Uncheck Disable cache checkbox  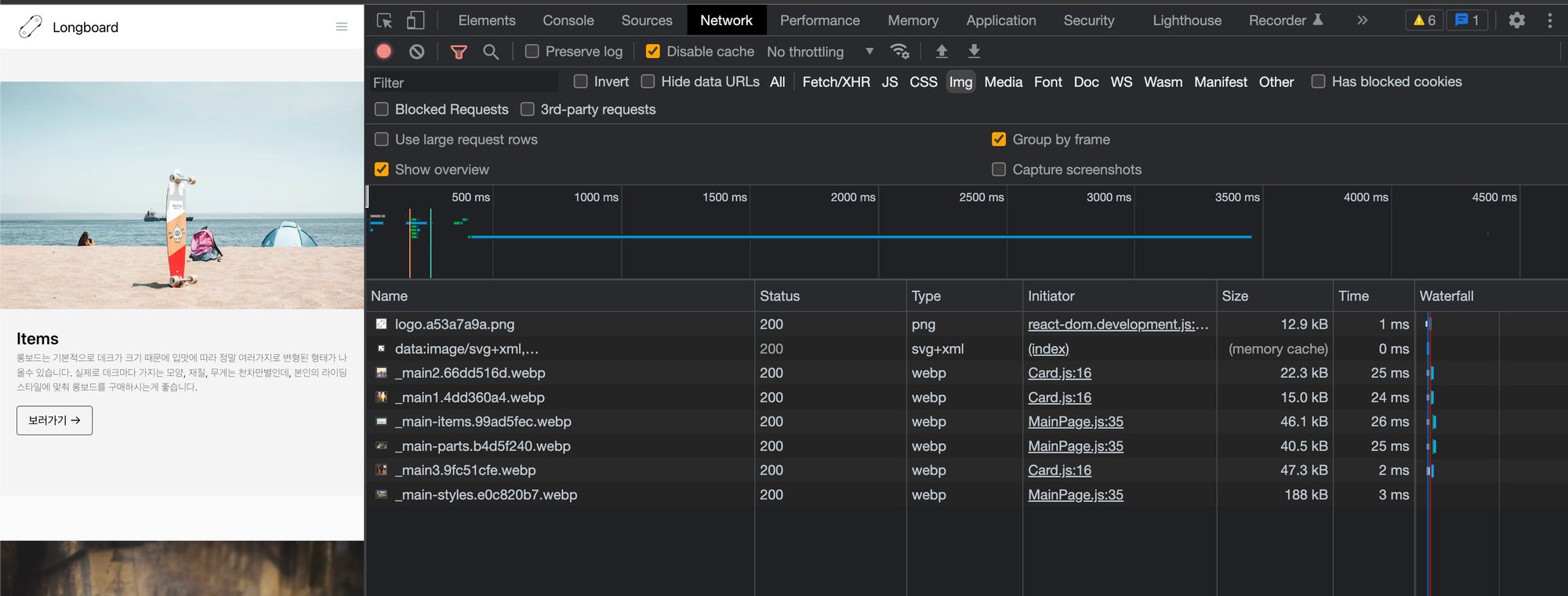click(652, 51)
